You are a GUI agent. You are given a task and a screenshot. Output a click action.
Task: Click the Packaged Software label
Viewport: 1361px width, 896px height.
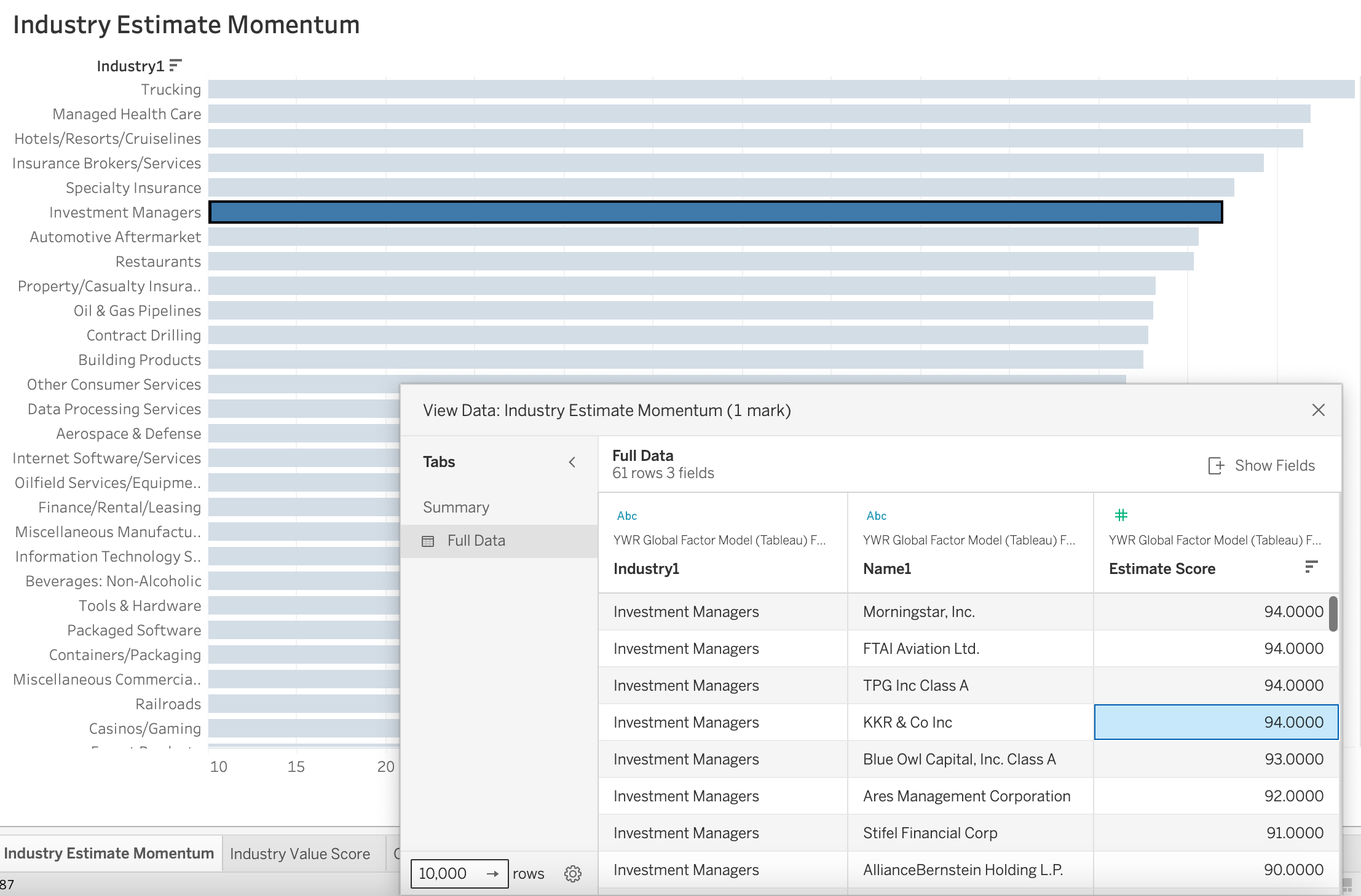[x=134, y=631]
